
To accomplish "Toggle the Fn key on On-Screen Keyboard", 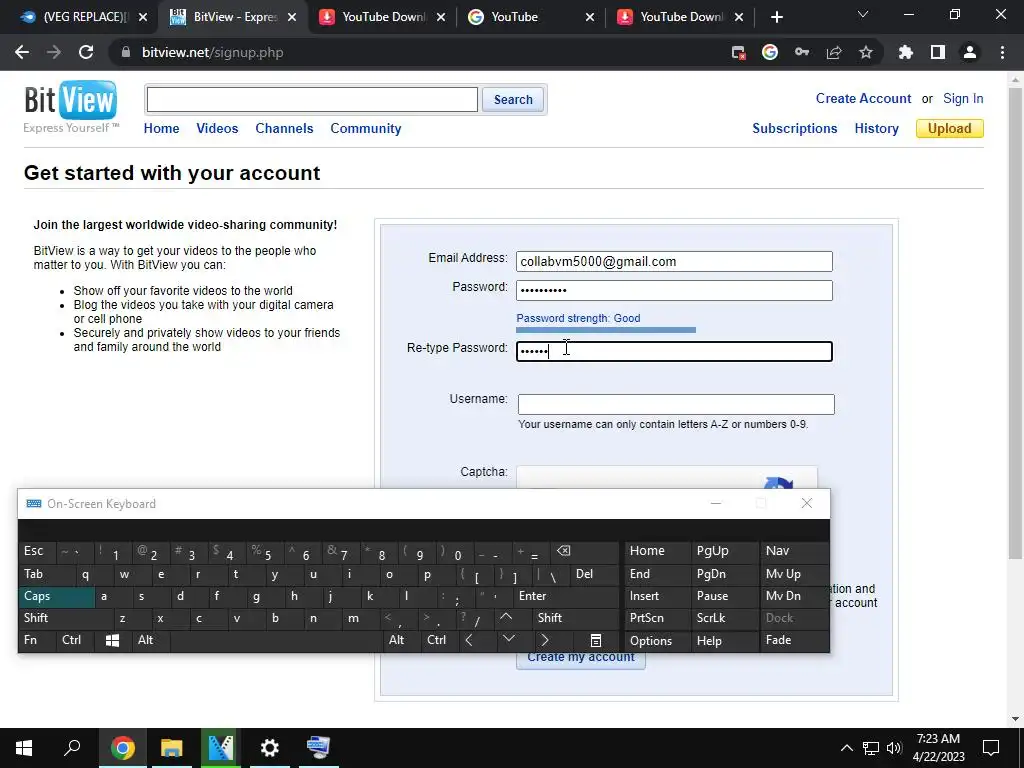I will 37,641.
